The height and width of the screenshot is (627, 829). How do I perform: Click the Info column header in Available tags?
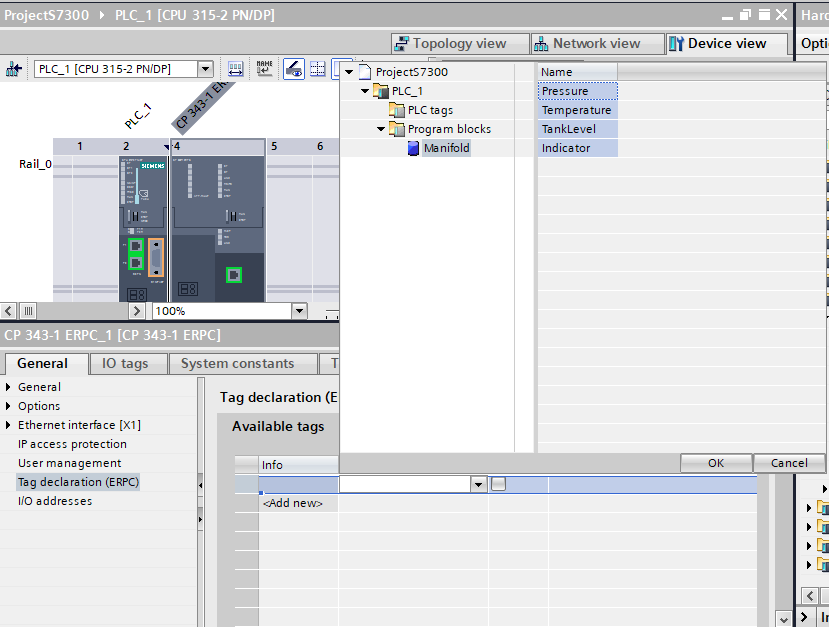tap(299, 465)
